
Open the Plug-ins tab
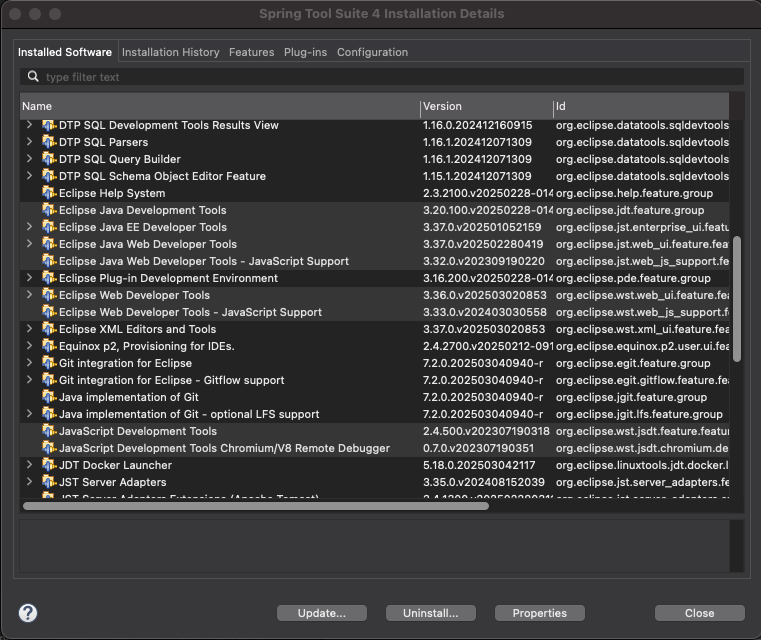tap(305, 52)
